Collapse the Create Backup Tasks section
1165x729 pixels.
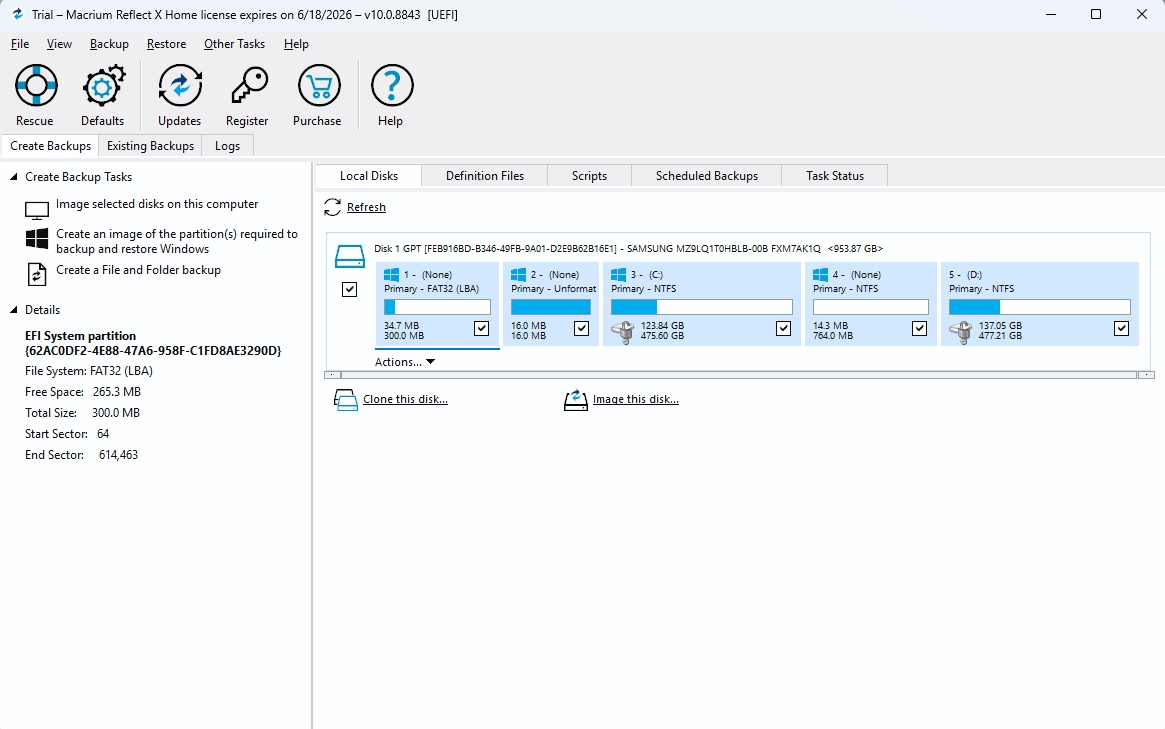click(13, 177)
